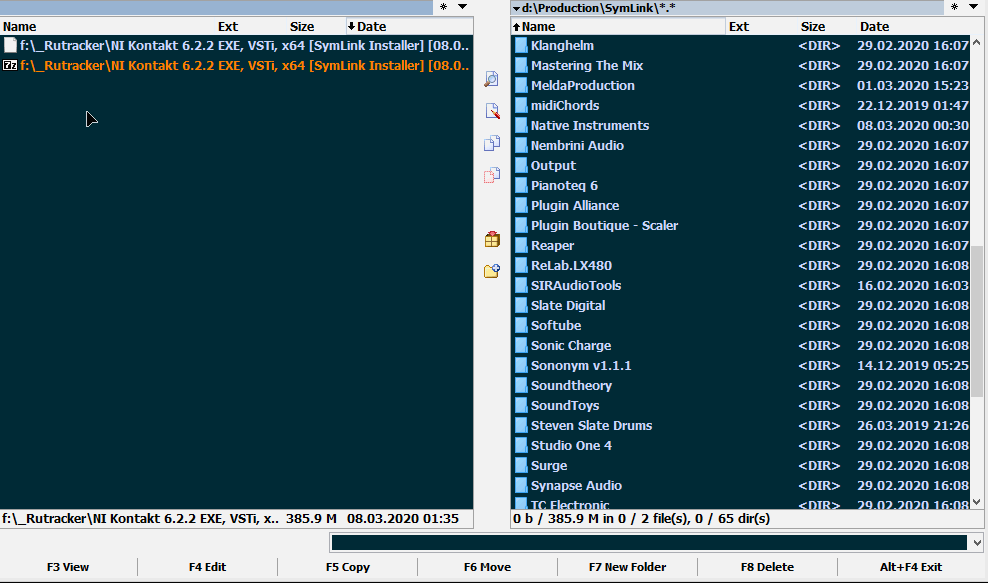Select the 'Surge' folder name
Screen dimensions: 988x583
point(549,466)
